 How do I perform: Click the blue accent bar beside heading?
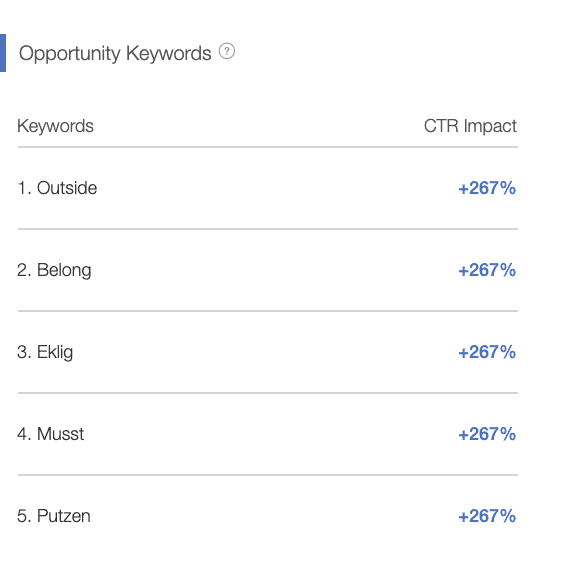pos(3,53)
